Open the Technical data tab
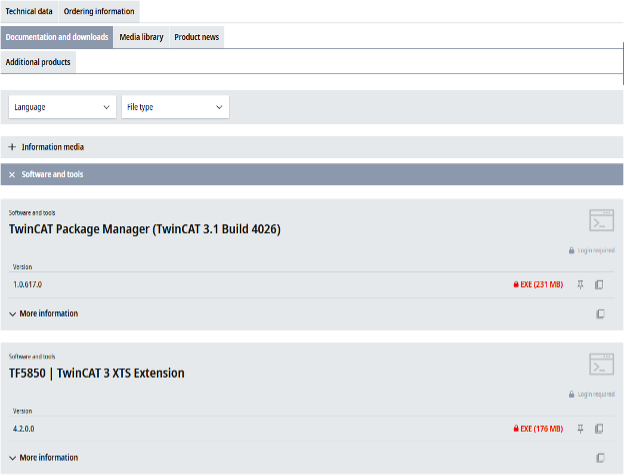This screenshot has width=624, height=476. (x=29, y=11)
